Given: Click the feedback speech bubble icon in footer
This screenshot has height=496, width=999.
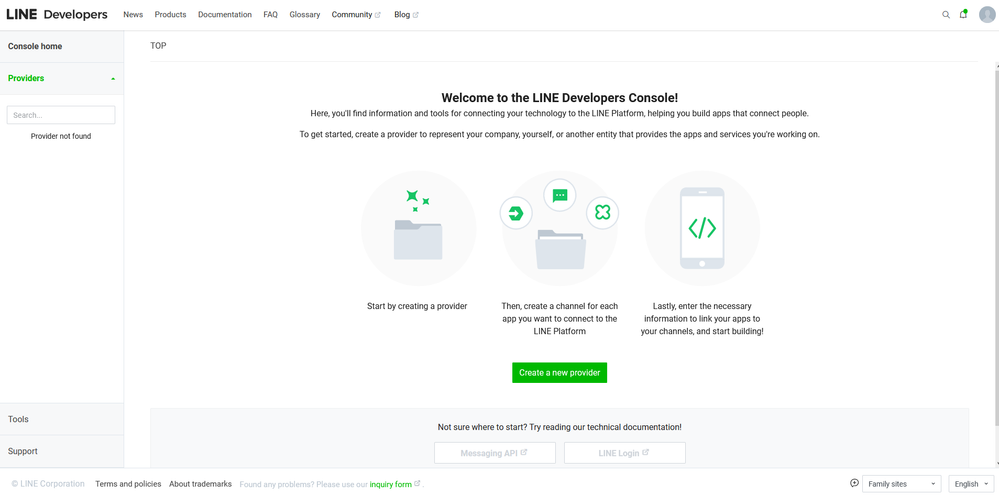Looking at the screenshot, I should (x=854, y=483).
